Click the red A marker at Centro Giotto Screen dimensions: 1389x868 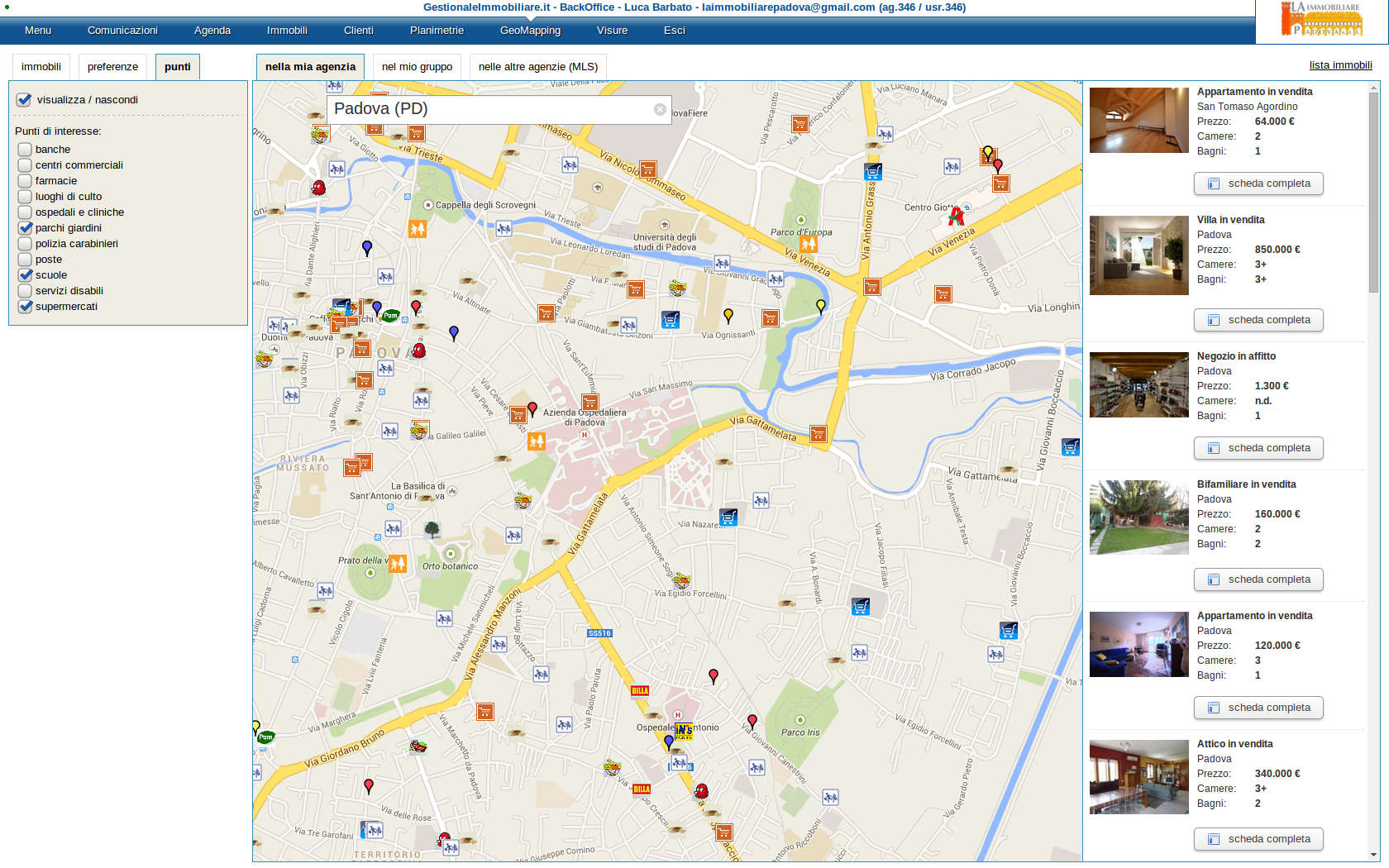957,217
